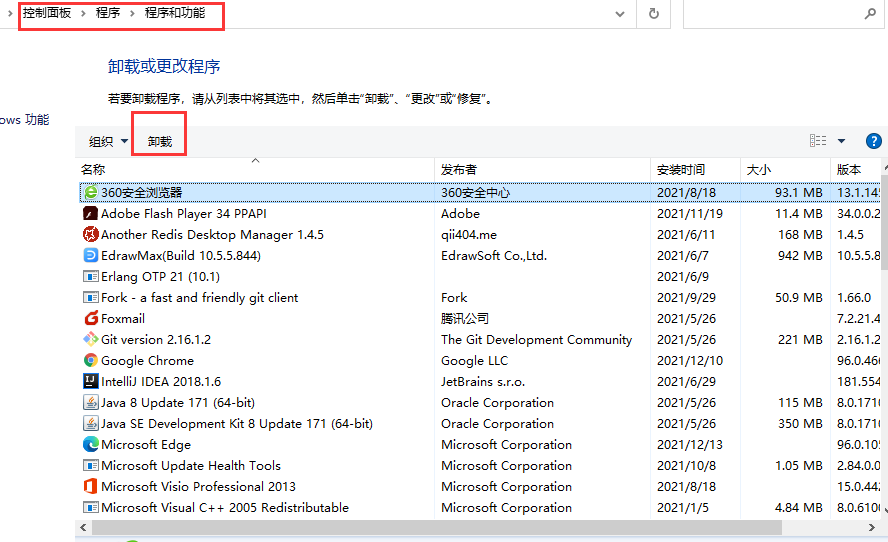Select Fork - a fast and friendly git client

coord(199,297)
